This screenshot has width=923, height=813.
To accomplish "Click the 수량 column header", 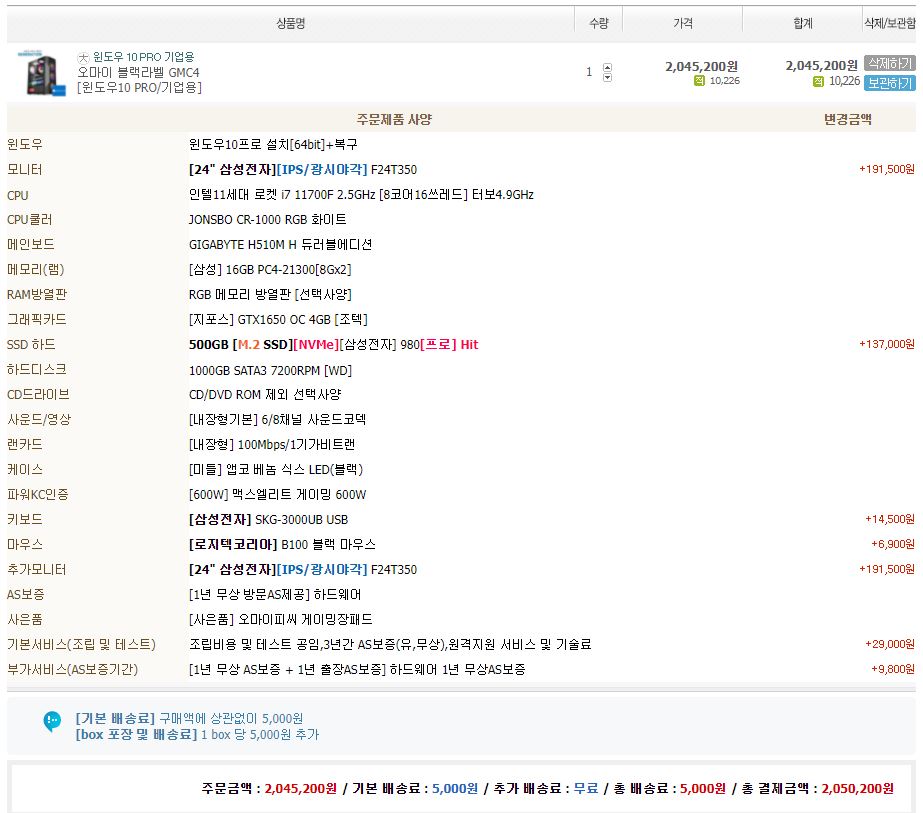I will click(599, 24).
